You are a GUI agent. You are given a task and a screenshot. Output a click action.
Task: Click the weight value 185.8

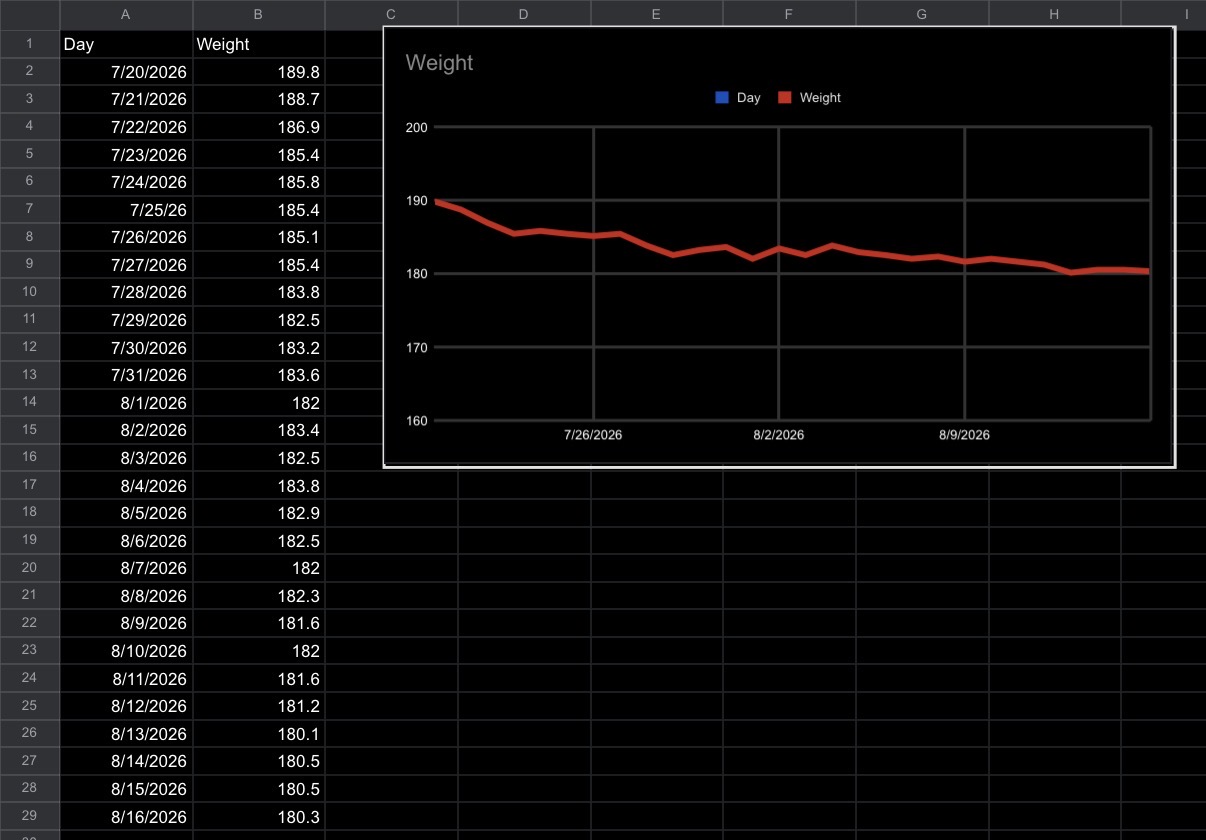coord(259,182)
